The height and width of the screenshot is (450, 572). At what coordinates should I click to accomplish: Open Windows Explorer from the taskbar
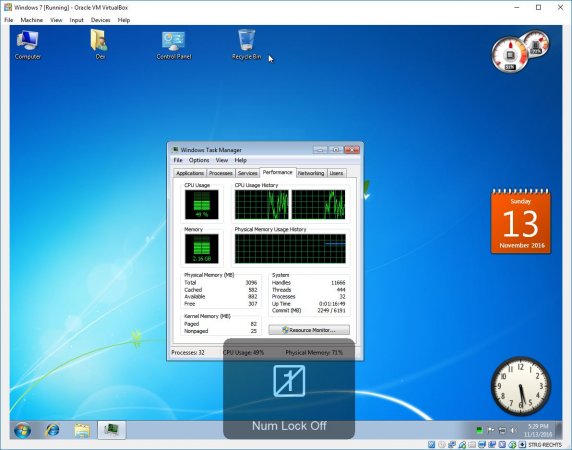pyautogui.click(x=82, y=430)
